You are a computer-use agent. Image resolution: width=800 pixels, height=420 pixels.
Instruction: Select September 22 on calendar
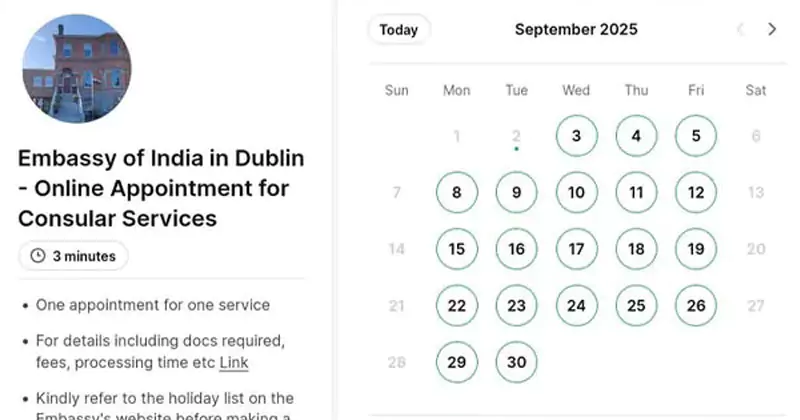[x=457, y=306]
